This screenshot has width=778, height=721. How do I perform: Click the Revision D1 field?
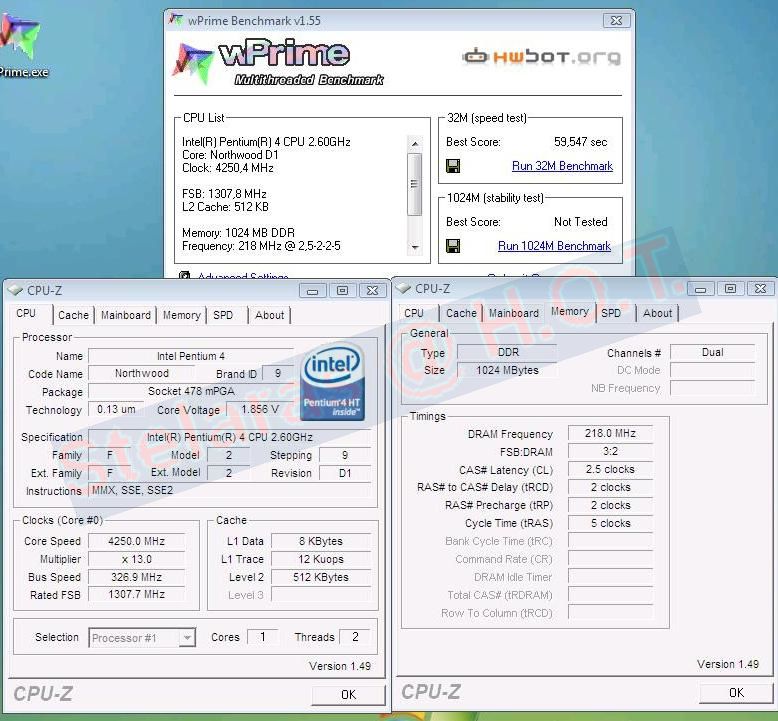point(345,473)
